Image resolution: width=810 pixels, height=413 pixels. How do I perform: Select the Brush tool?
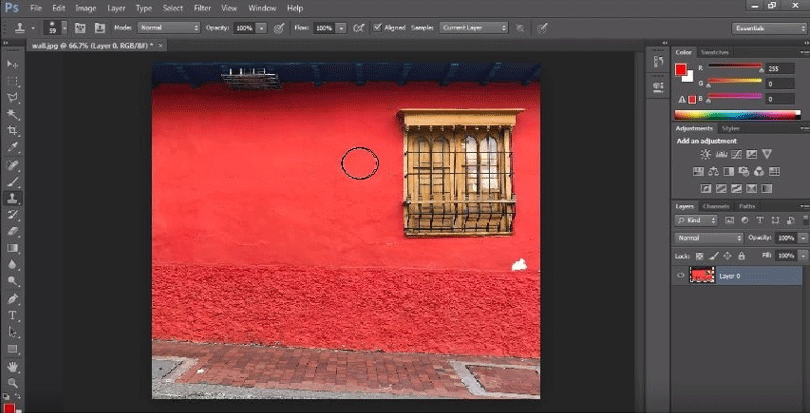pyautogui.click(x=12, y=182)
